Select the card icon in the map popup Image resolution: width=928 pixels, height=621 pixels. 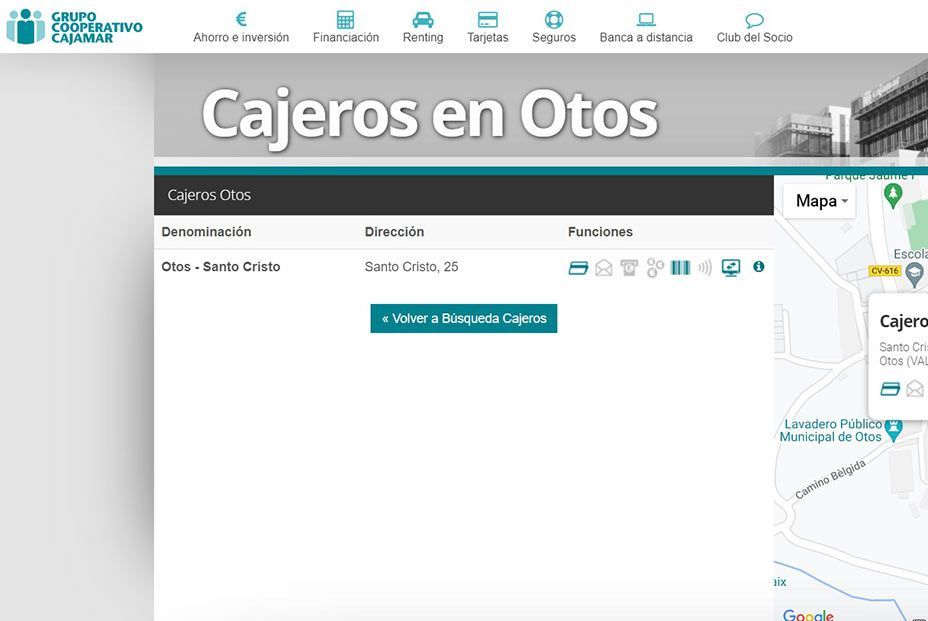(889, 388)
